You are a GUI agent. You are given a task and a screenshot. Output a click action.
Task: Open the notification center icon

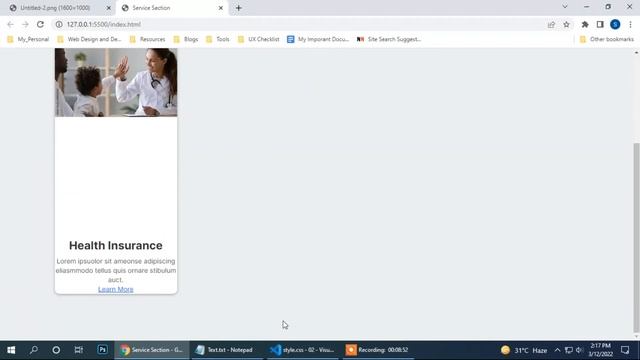(x=625, y=350)
